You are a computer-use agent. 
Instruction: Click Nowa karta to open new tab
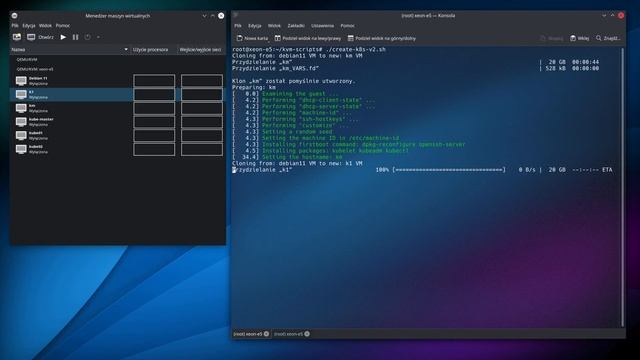coord(253,38)
